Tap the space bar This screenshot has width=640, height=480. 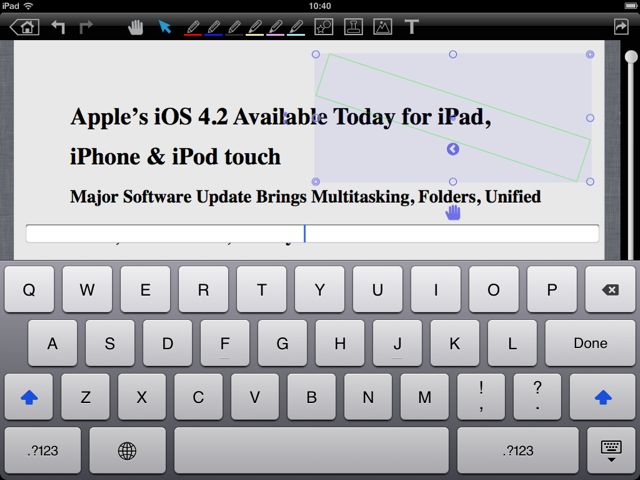coord(311,451)
